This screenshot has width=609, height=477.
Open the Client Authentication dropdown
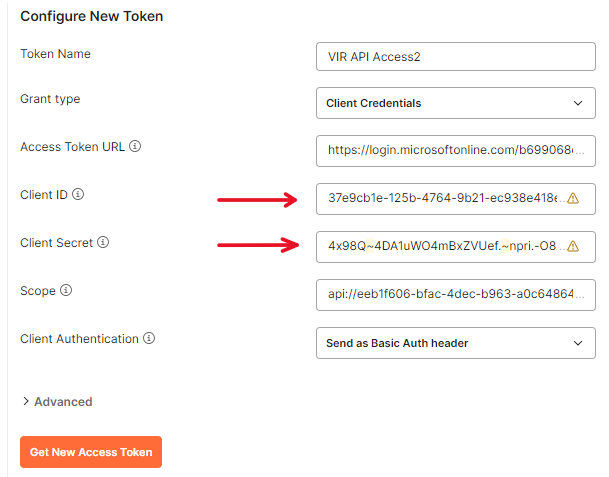(455, 343)
